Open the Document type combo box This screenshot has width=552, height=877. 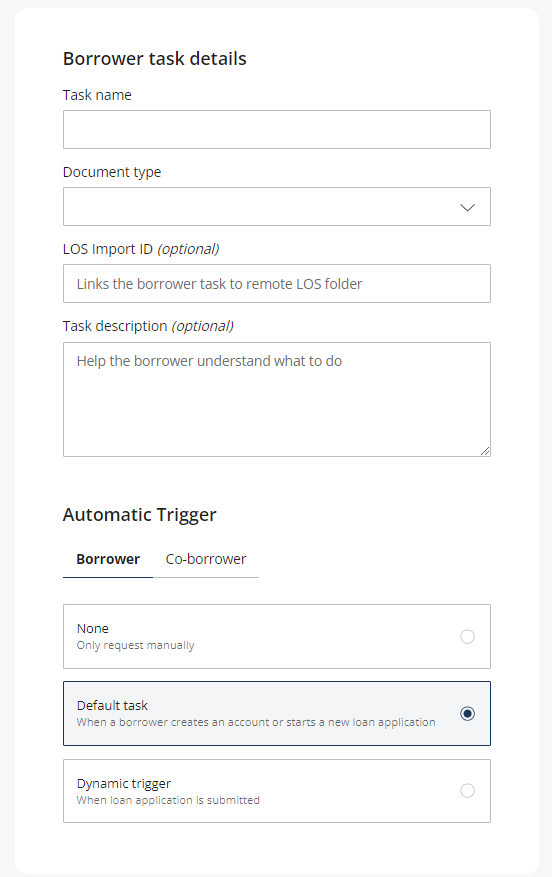pyautogui.click(x=277, y=206)
